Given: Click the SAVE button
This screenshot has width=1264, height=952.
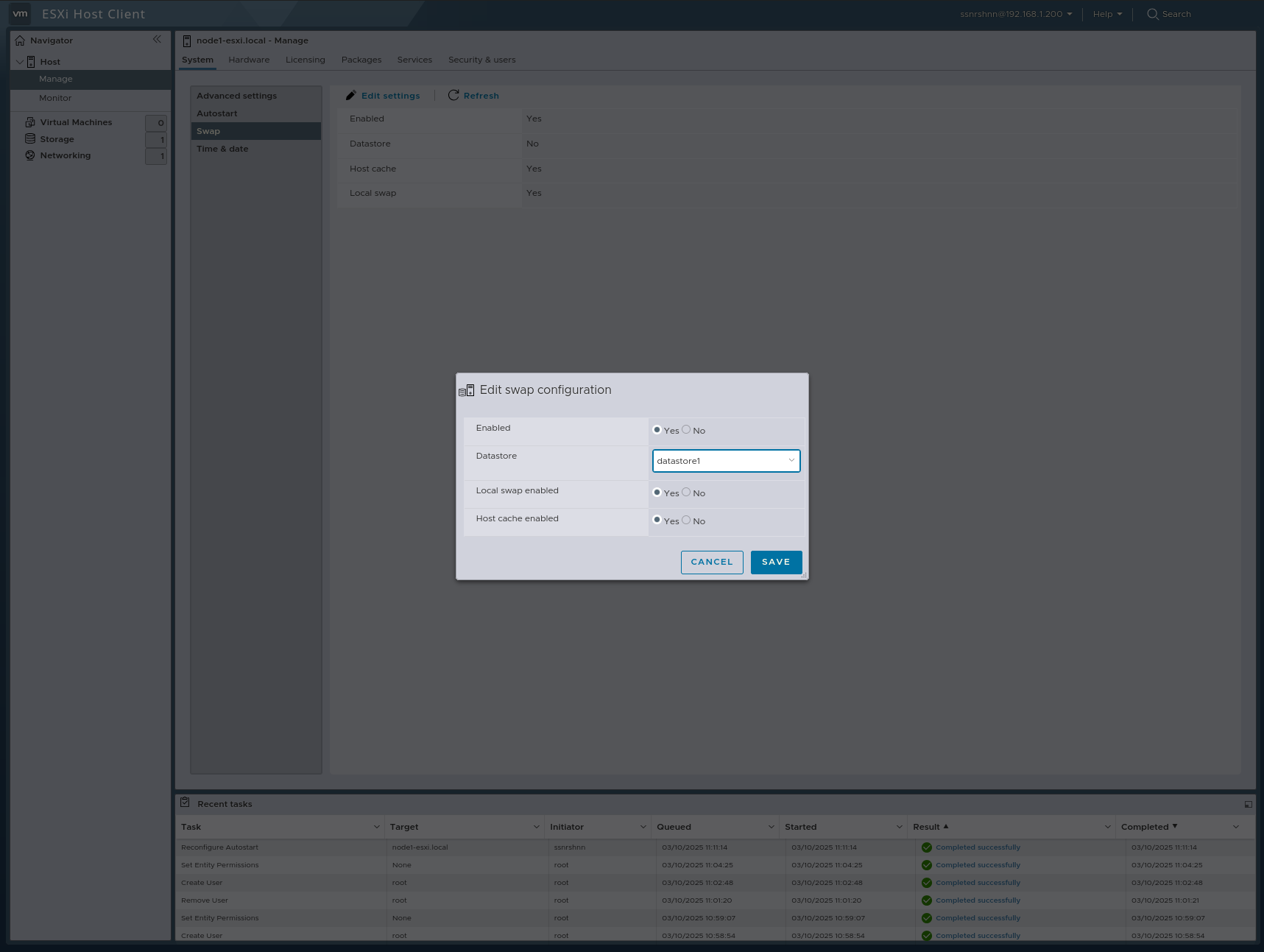Looking at the screenshot, I should pyautogui.click(x=775, y=562).
